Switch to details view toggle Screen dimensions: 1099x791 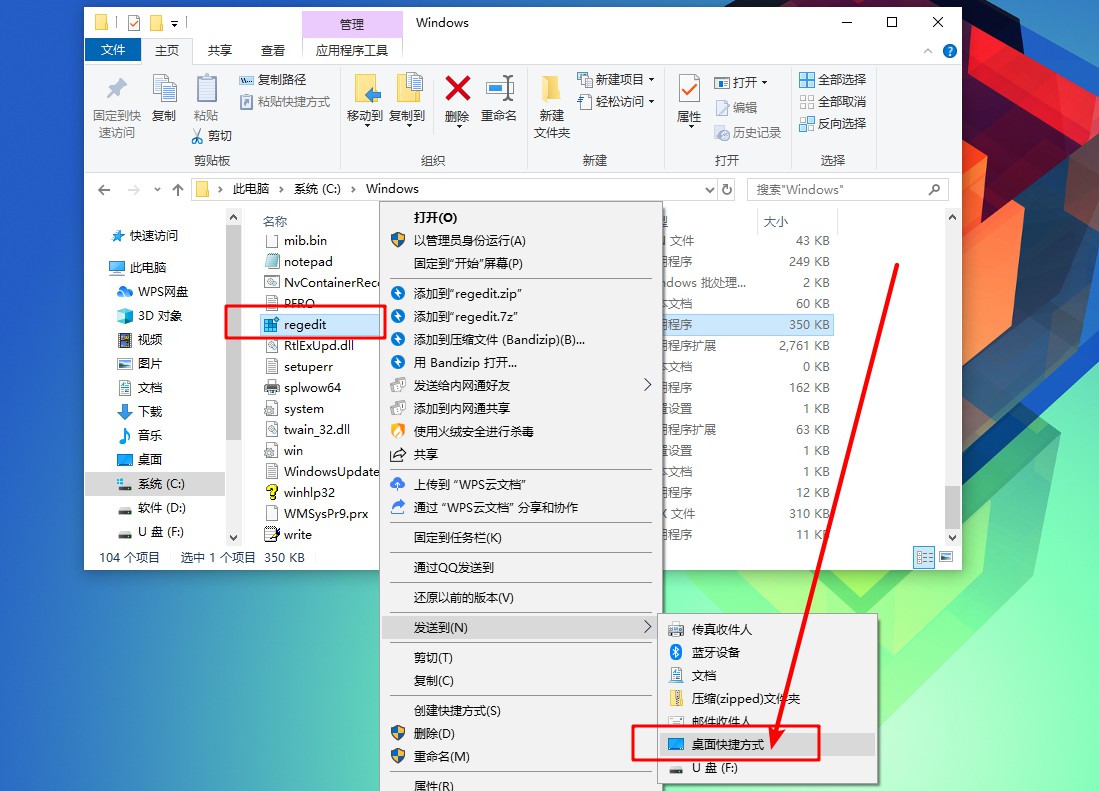coord(924,557)
